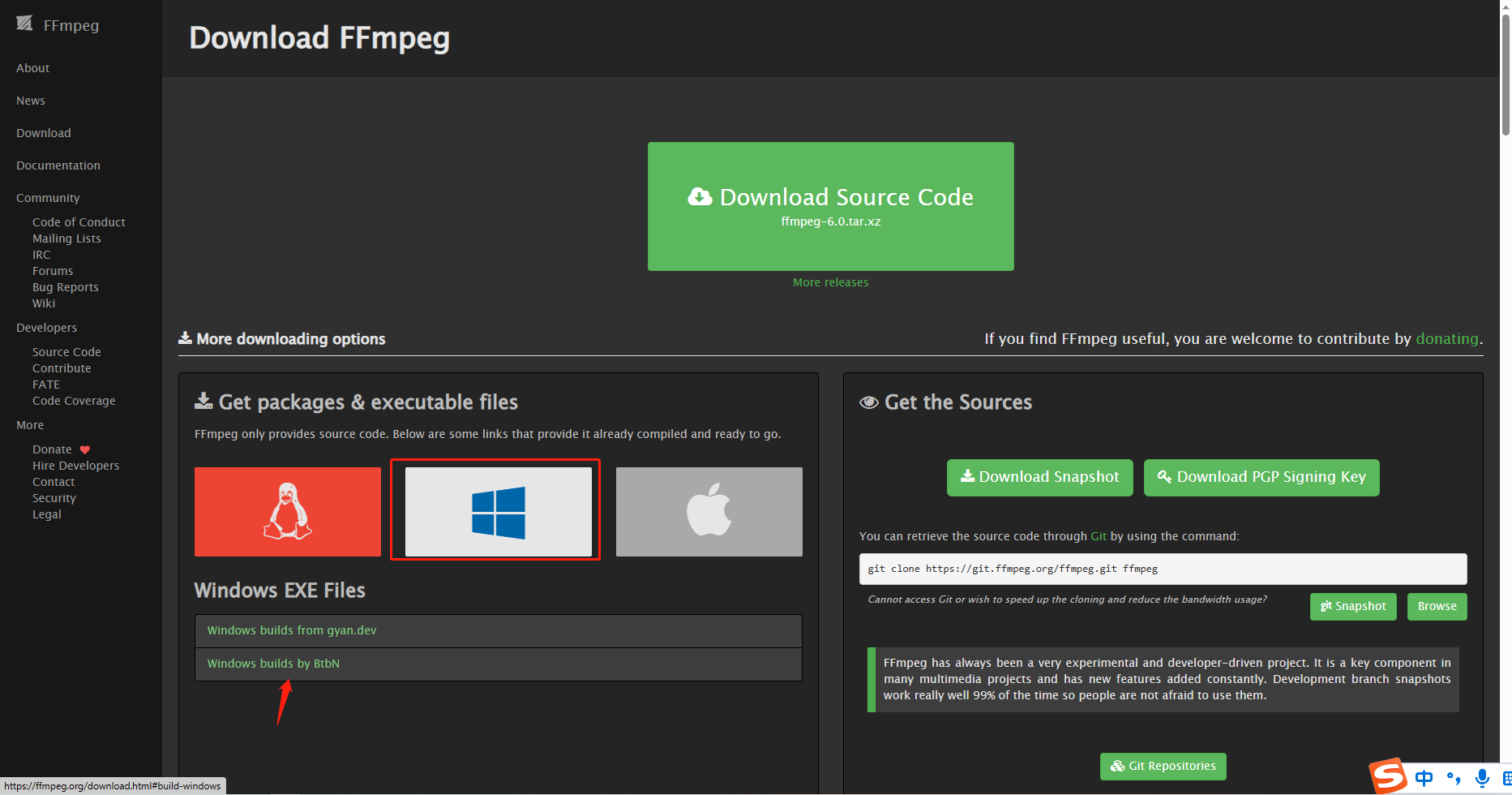Toggle the Chinese input mode indicator

pos(1424,779)
